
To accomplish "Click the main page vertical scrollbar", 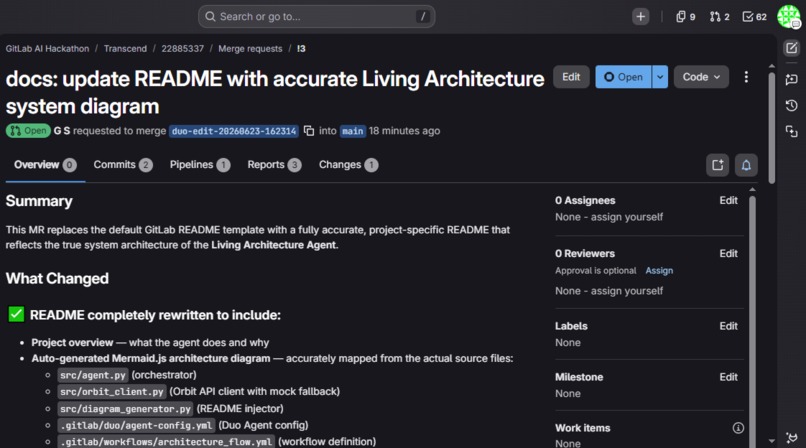I will 772,128.
